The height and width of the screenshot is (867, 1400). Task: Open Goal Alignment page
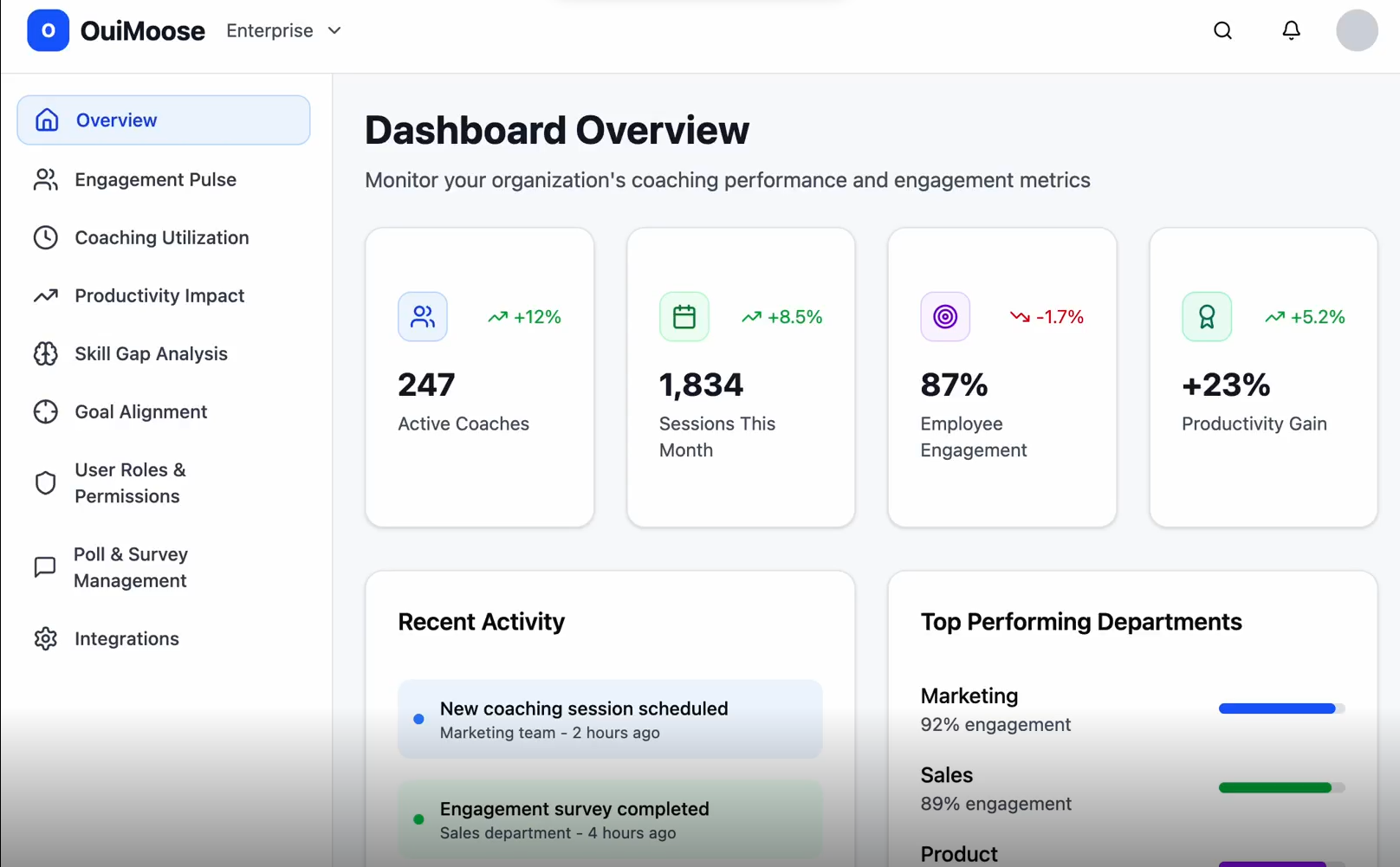(164, 411)
